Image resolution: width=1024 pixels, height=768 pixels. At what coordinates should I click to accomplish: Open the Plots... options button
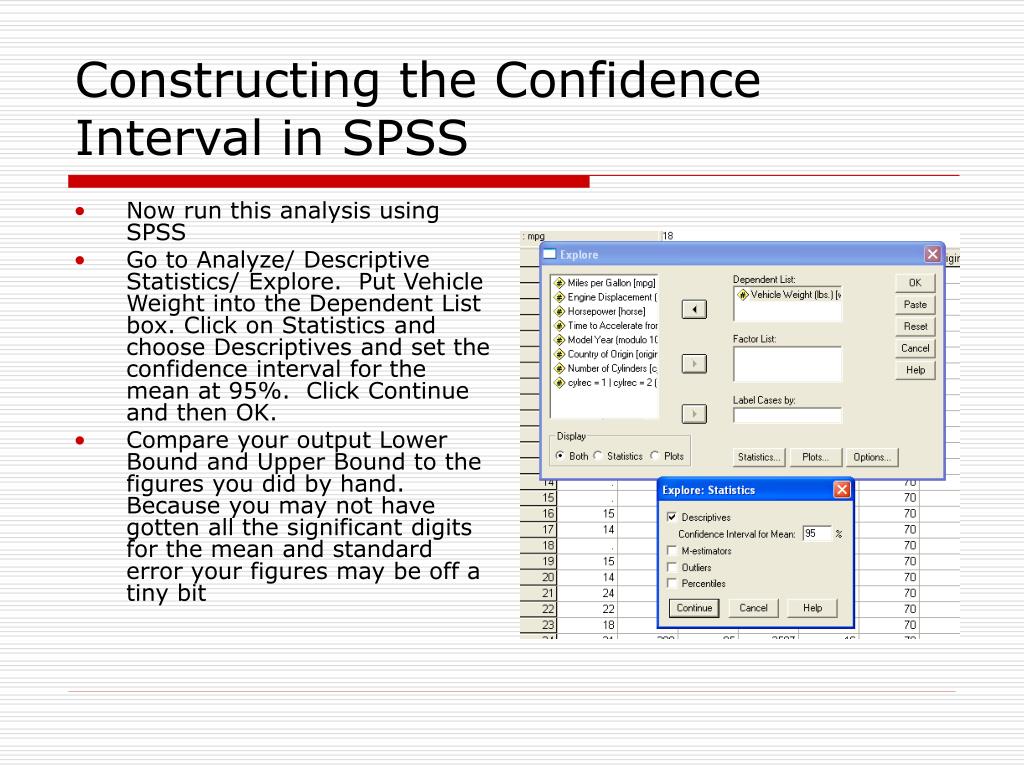(x=816, y=457)
